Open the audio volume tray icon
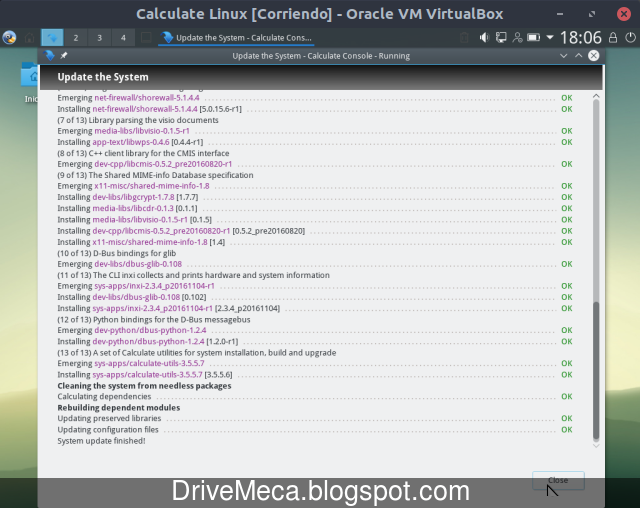The height and width of the screenshot is (508, 640). tap(484, 38)
